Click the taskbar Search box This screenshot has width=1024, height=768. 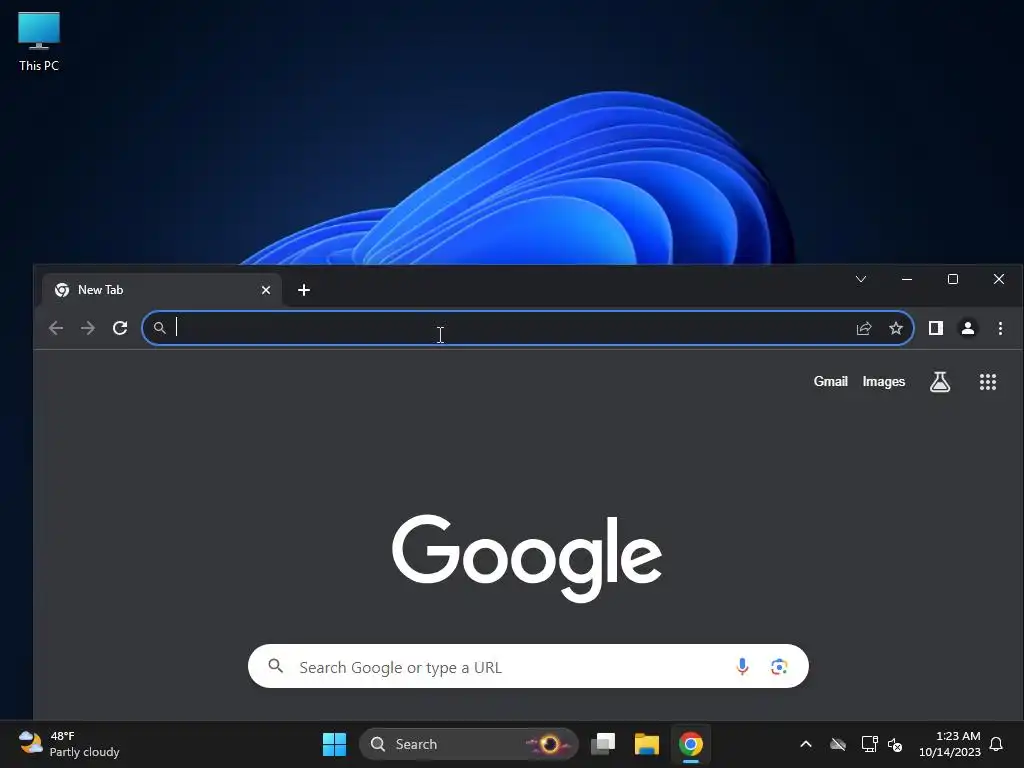(469, 744)
